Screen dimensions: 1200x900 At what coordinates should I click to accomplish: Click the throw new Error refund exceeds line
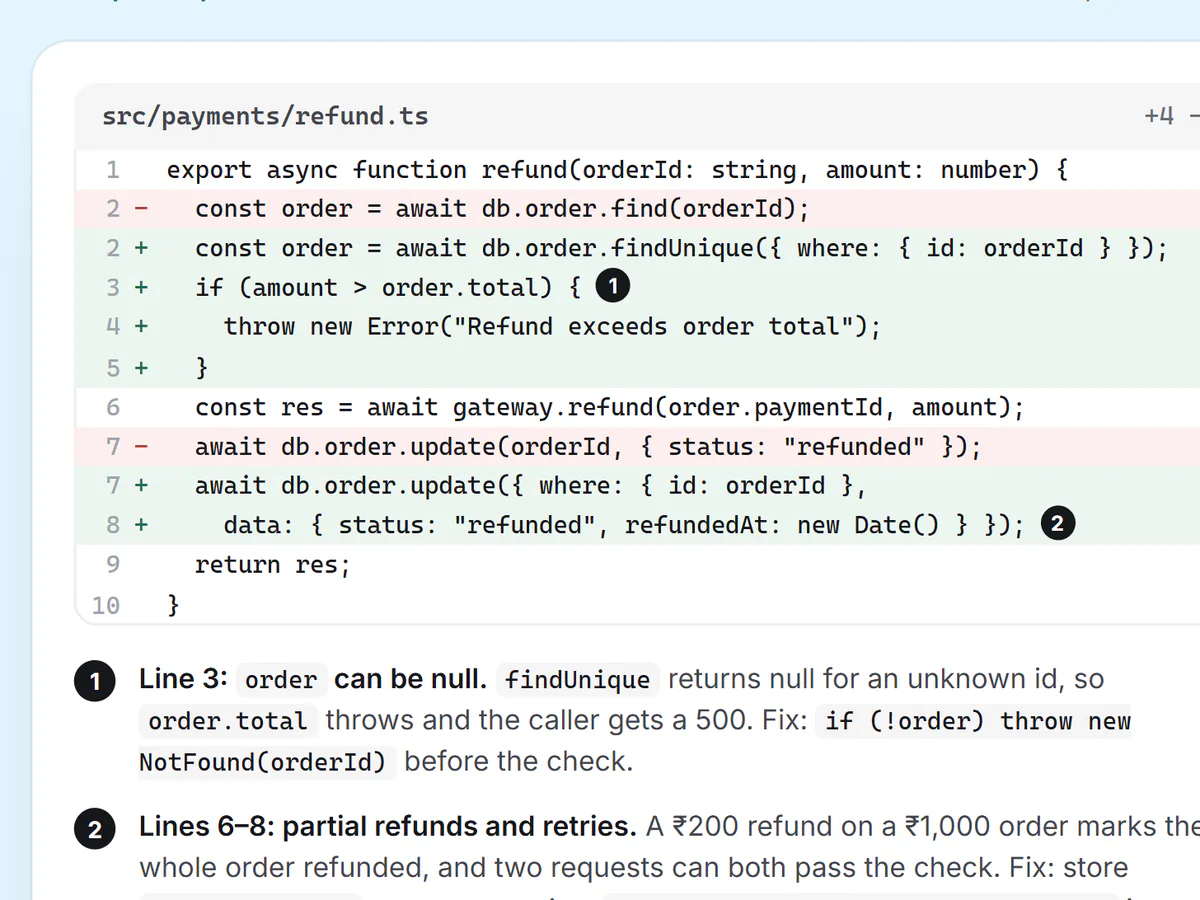[x=552, y=327]
